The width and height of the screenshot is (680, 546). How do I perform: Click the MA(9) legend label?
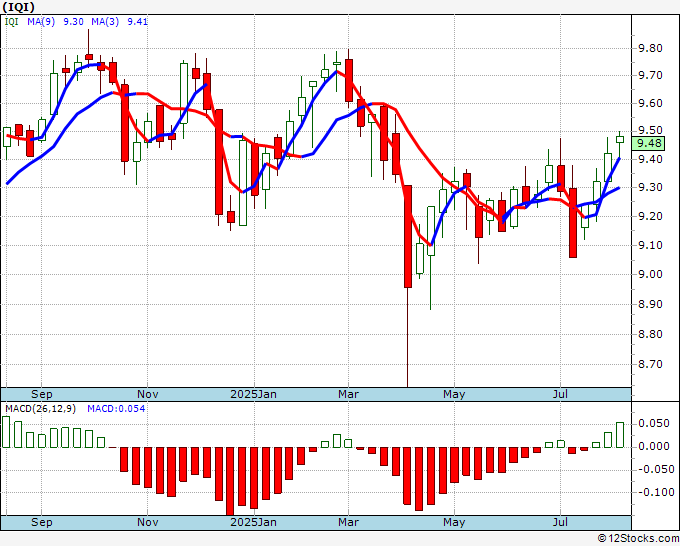click(x=41, y=21)
